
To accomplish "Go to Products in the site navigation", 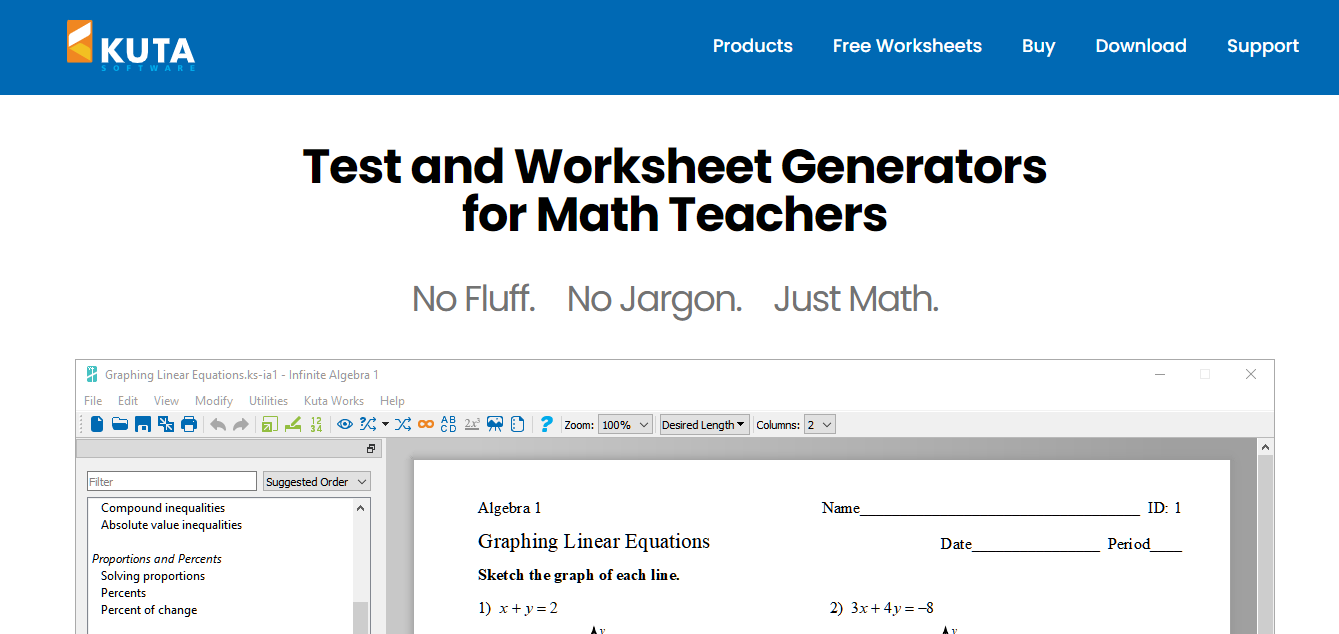I will pyautogui.click(x=753, y=46).
